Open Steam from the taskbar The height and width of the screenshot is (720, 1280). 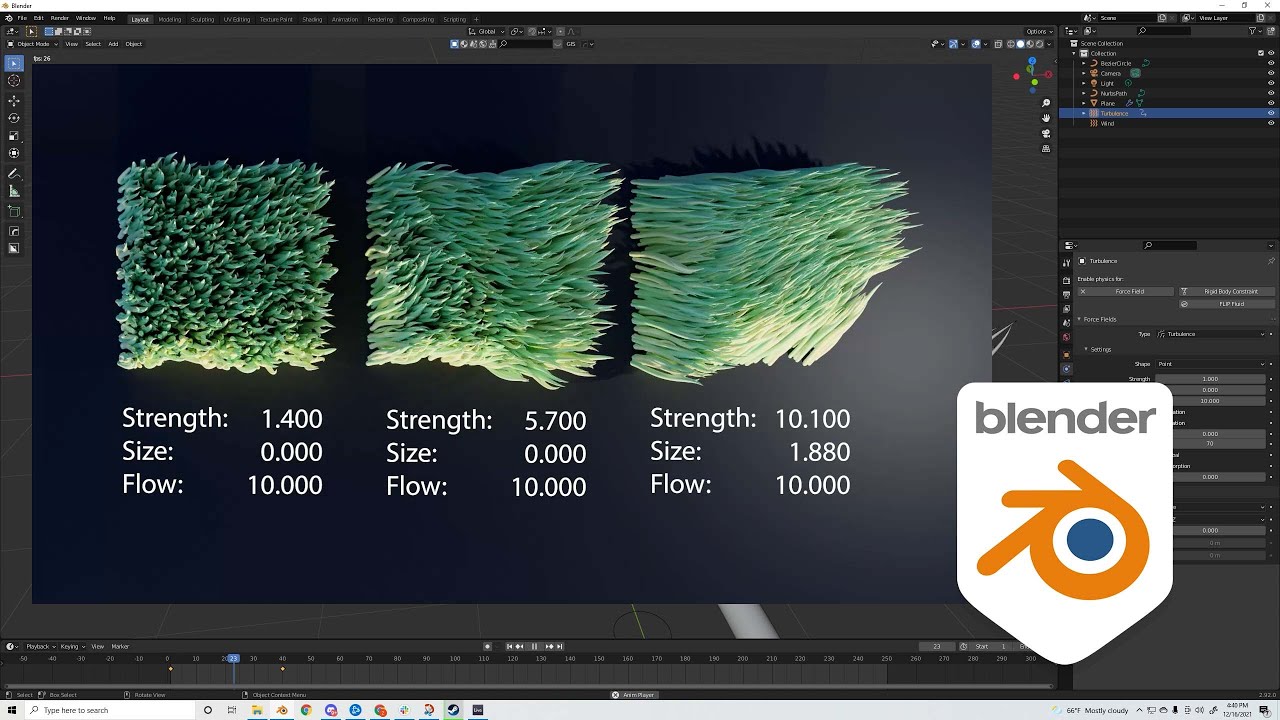[x=453, y=710]
